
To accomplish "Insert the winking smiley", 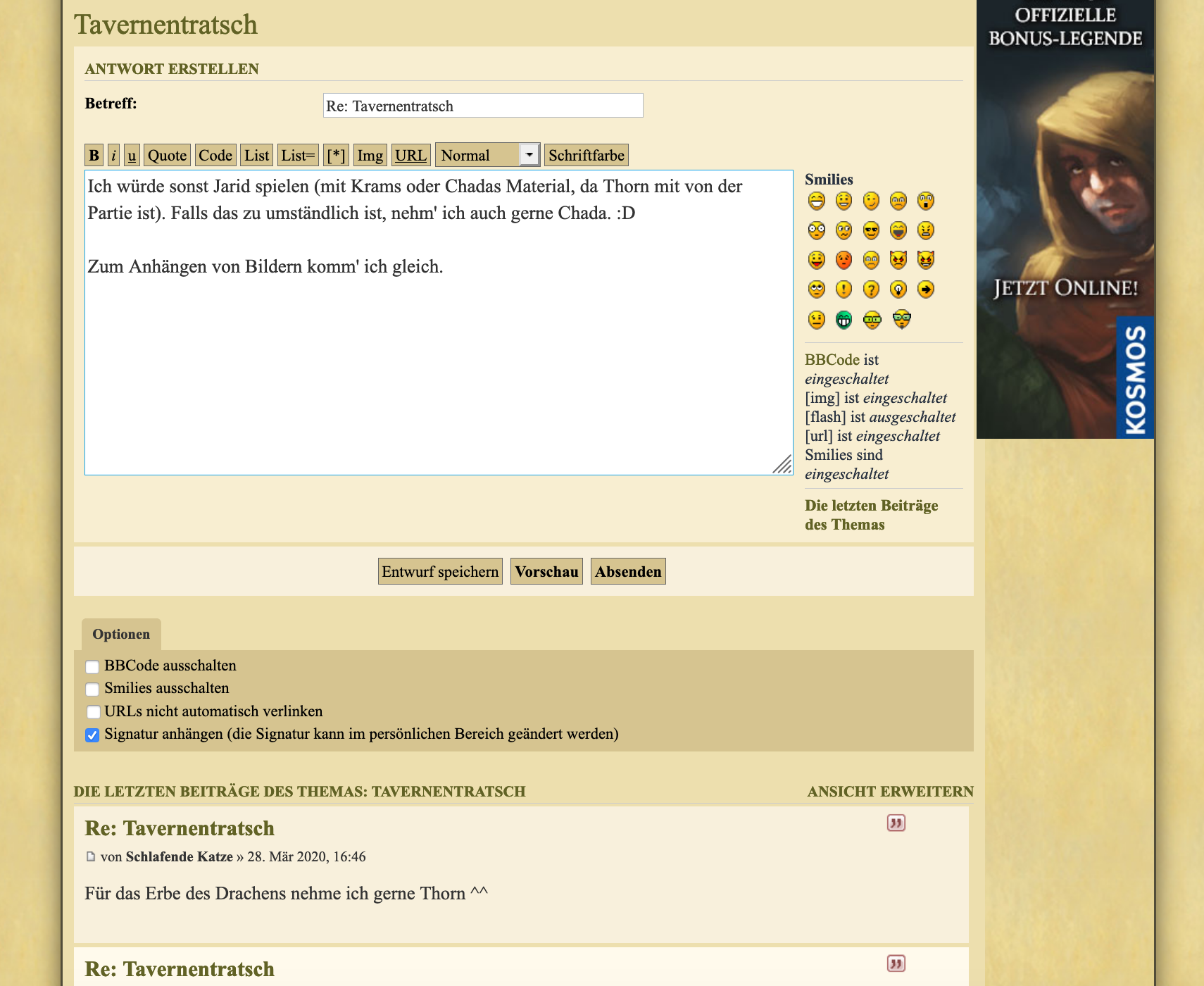I will (x=871, y=201).
